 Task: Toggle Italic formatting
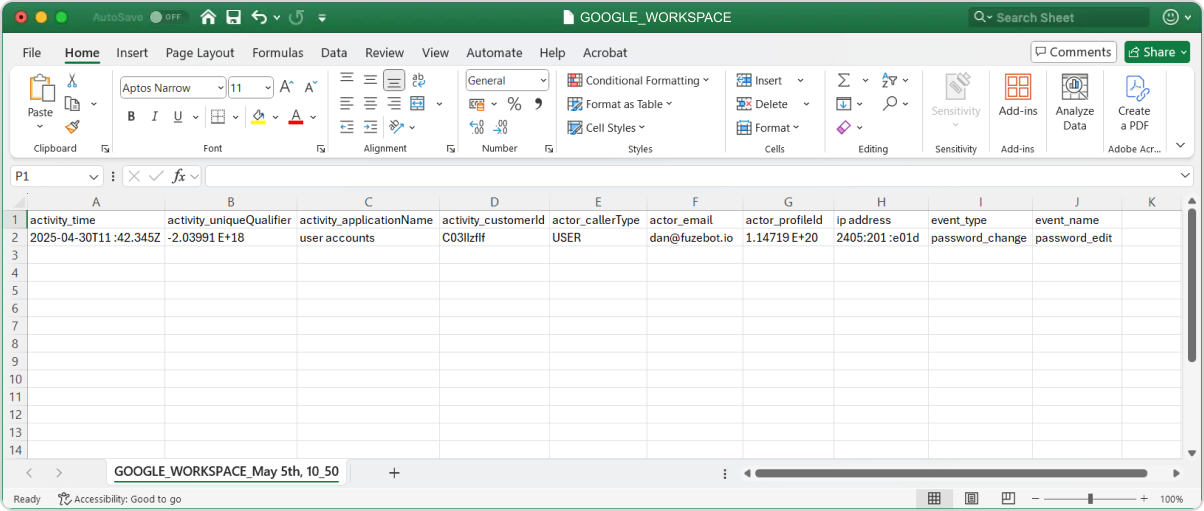tap(155, 117)
